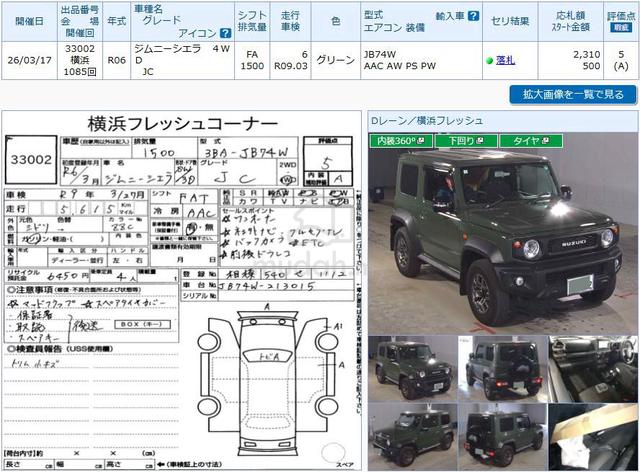
Task: Click the Dレーン／横浜フレッシュ panel title
Action: point(427,121)
